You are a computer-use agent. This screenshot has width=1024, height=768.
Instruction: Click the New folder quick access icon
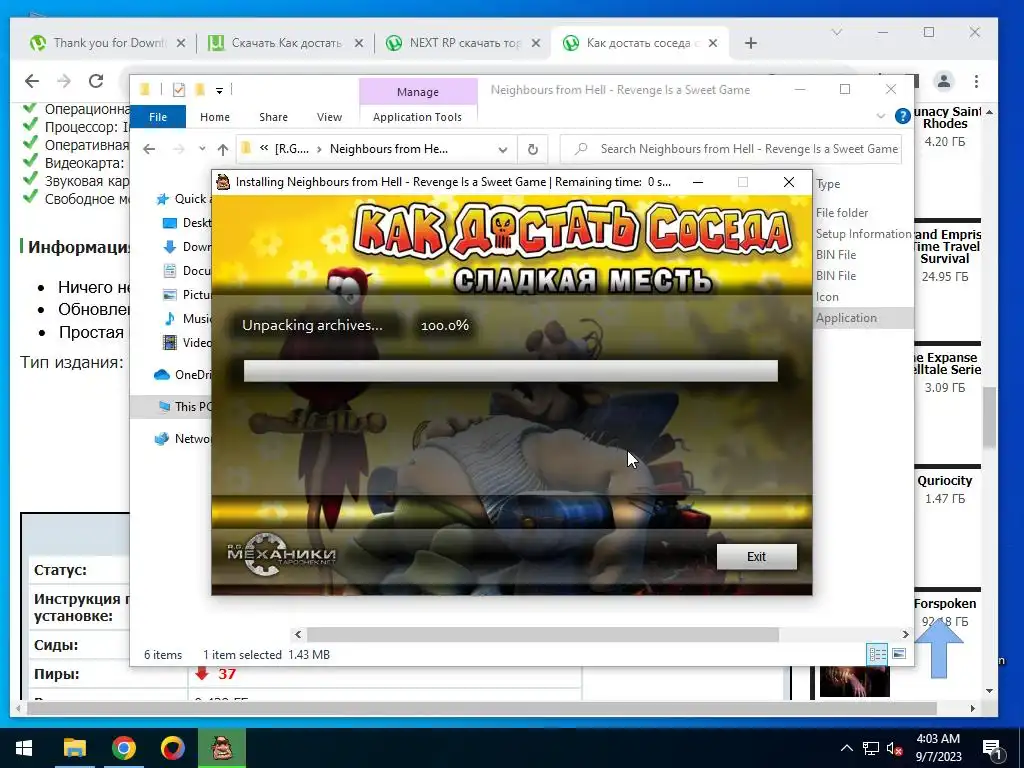[200, 89]
